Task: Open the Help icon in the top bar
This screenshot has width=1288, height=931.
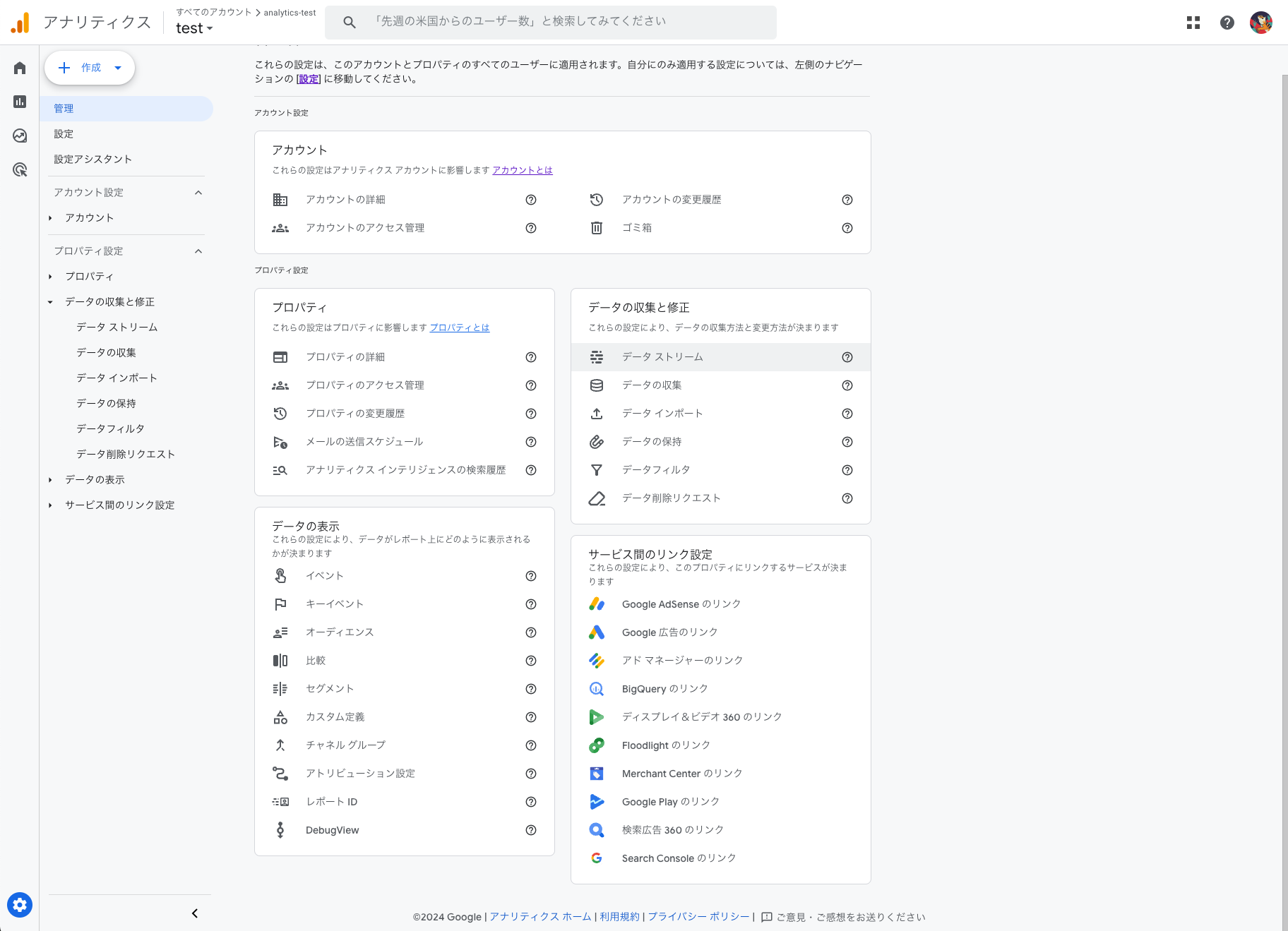Action: (x=1227, y=22)
